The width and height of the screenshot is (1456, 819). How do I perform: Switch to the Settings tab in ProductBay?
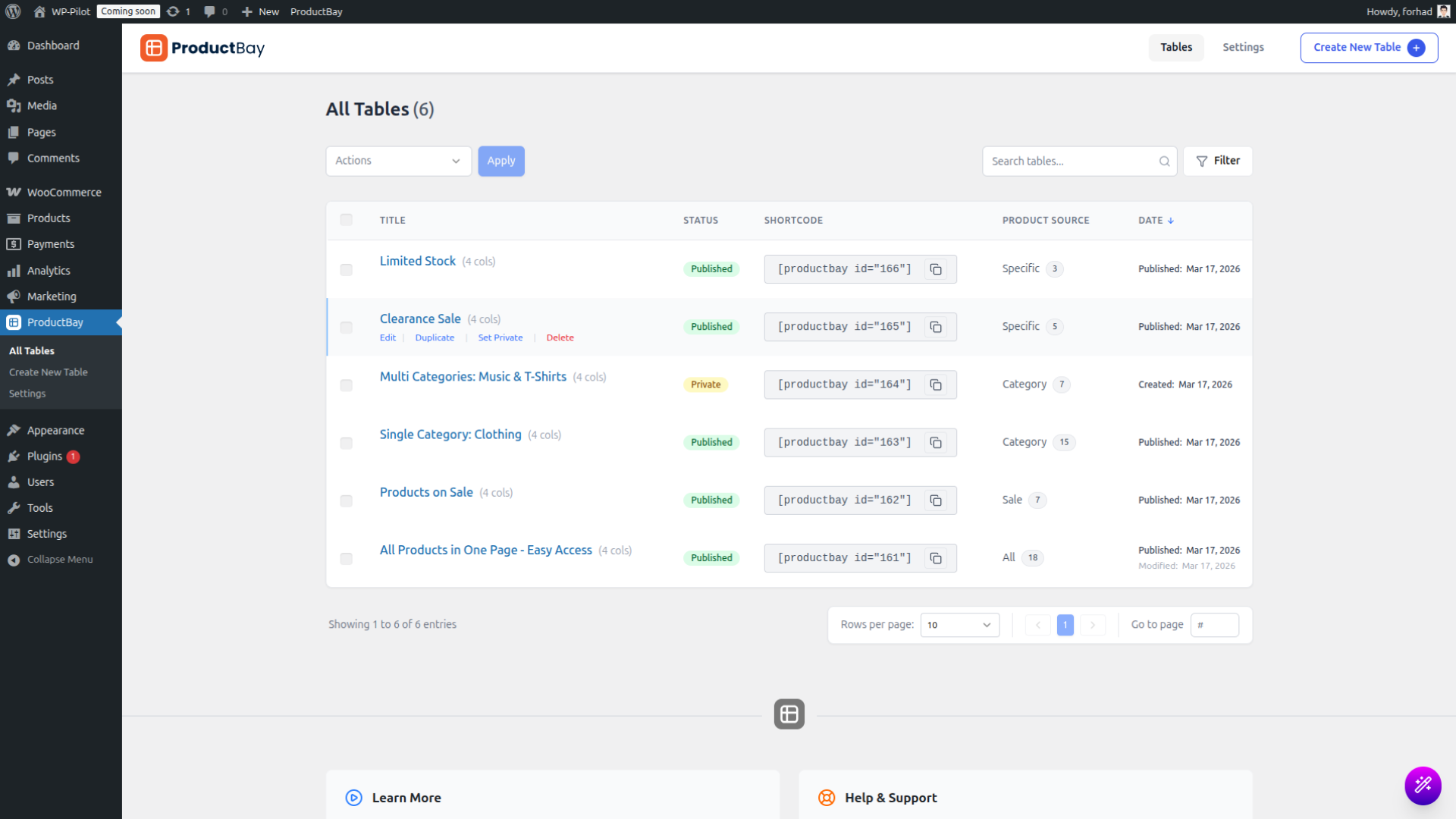[1243, 47]
